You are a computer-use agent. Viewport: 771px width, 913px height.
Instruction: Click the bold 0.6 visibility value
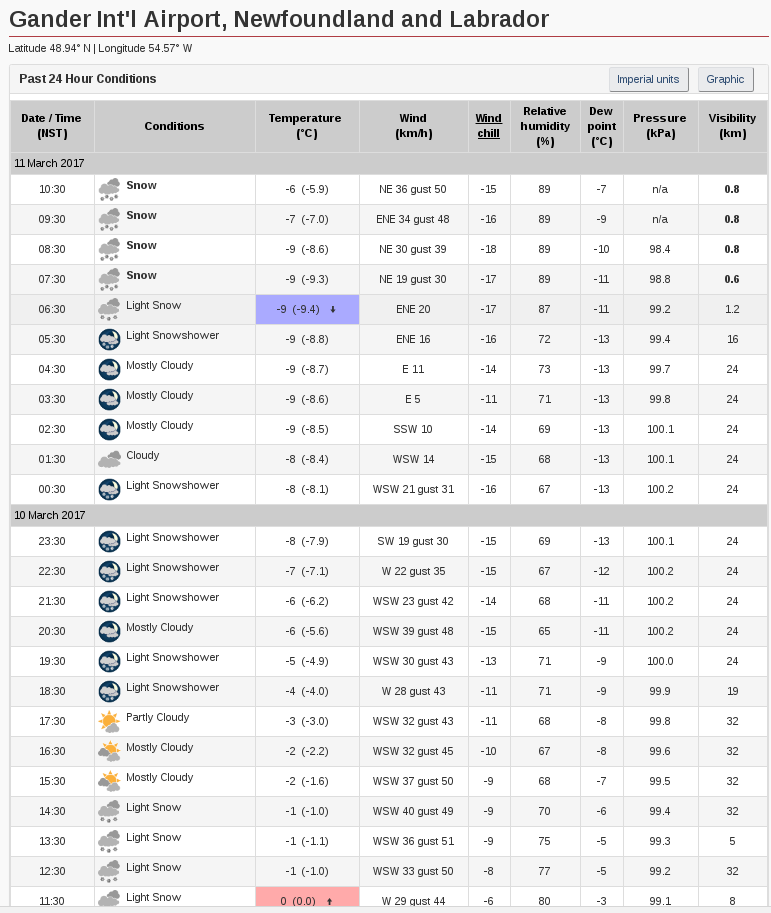732,279
